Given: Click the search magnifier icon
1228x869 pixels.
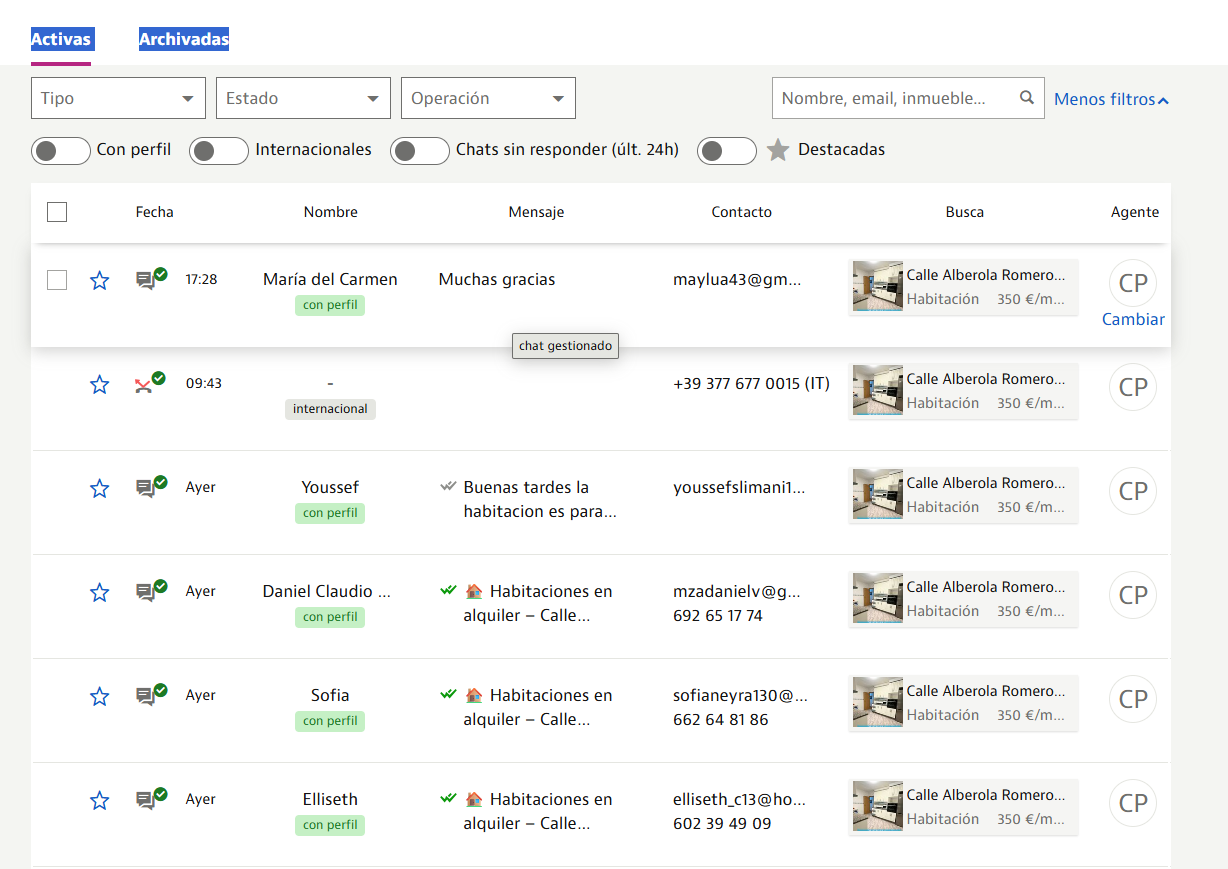Looking at the screenshot, I should [1026, 98].
